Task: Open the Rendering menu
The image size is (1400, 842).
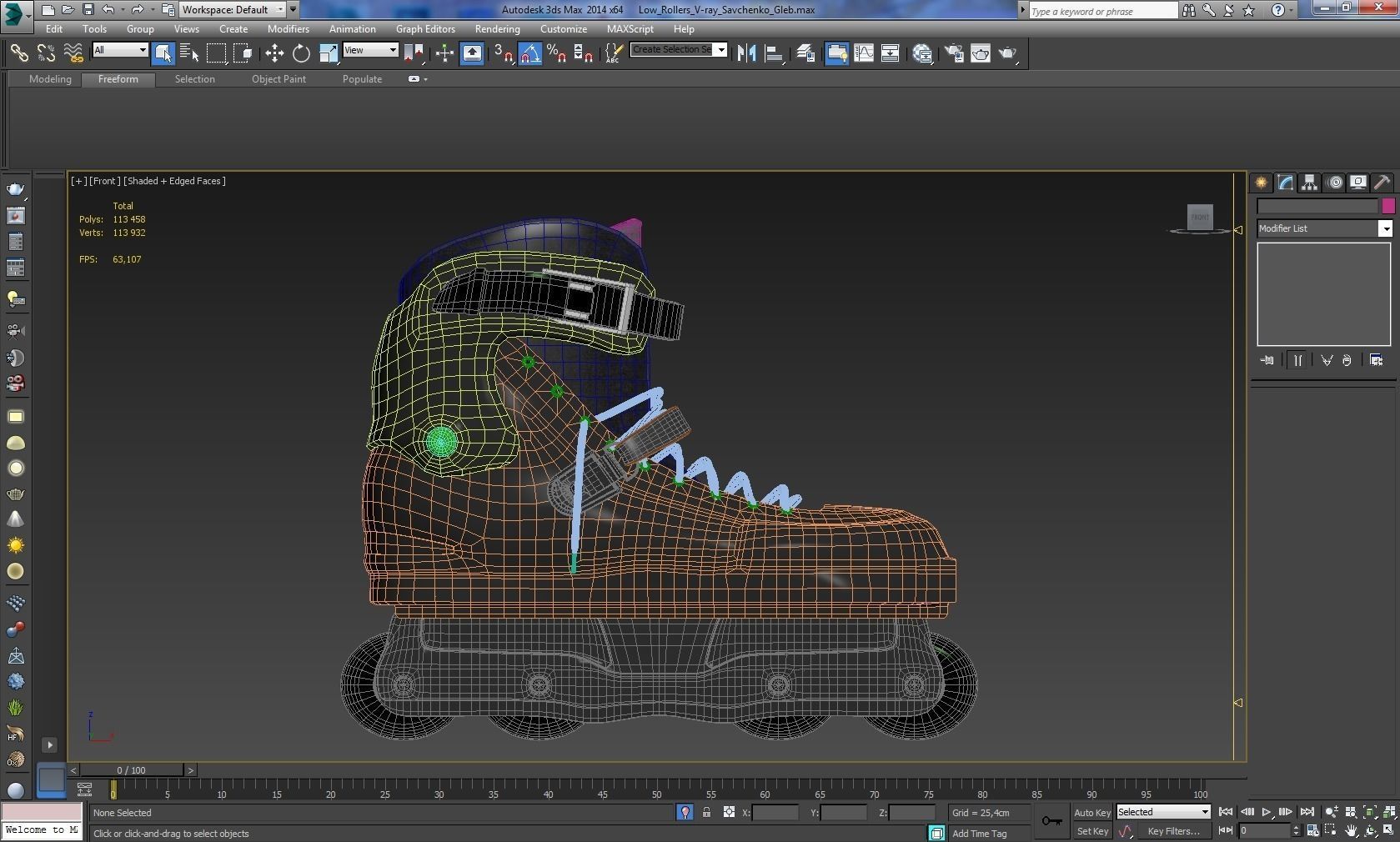Action: [x=497, y=29]
